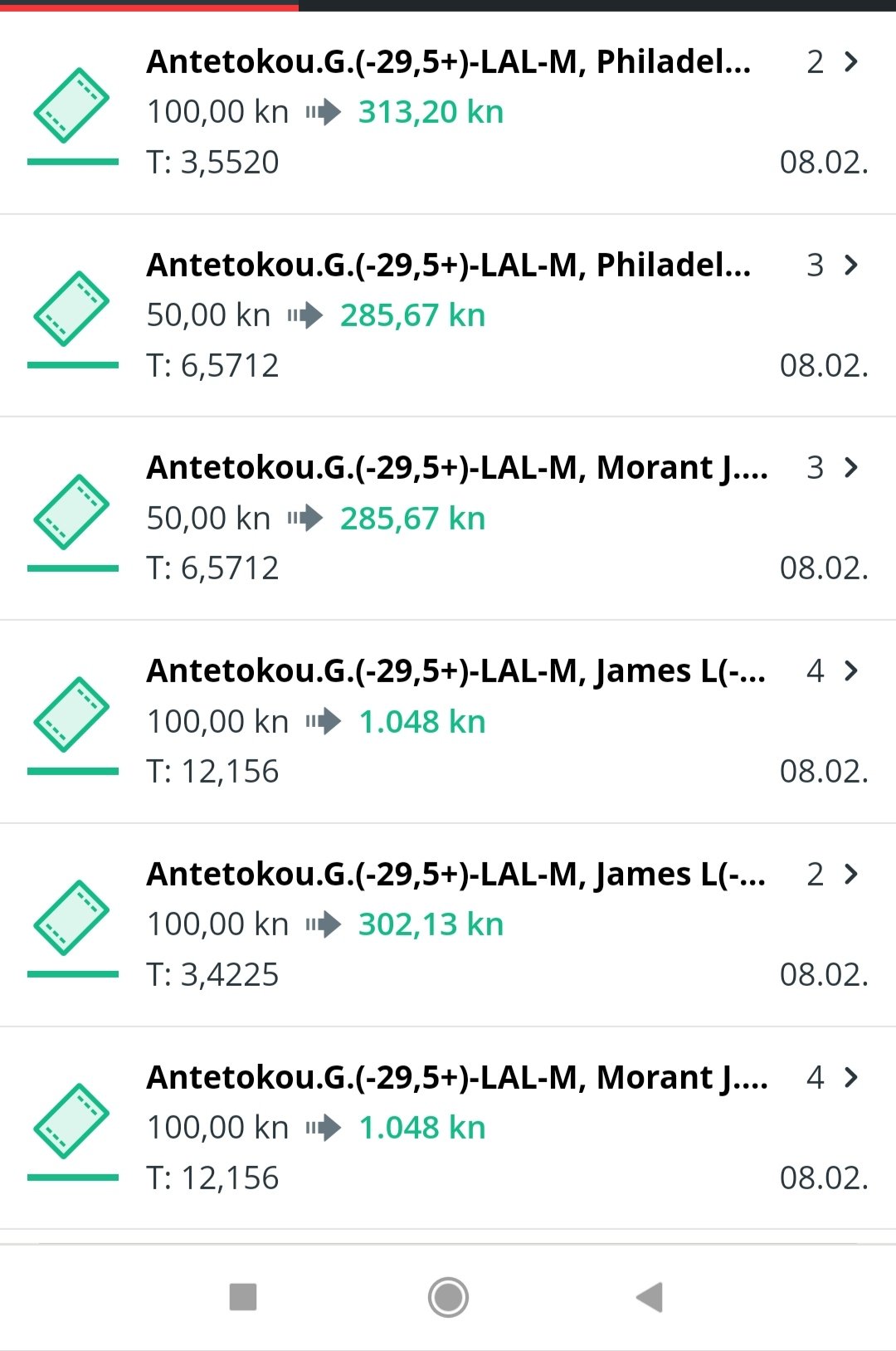The image size is (896, 1351).
Task: Expand chevron of the Philadel... 285,67 kn ticket
Action: point(851,265)
